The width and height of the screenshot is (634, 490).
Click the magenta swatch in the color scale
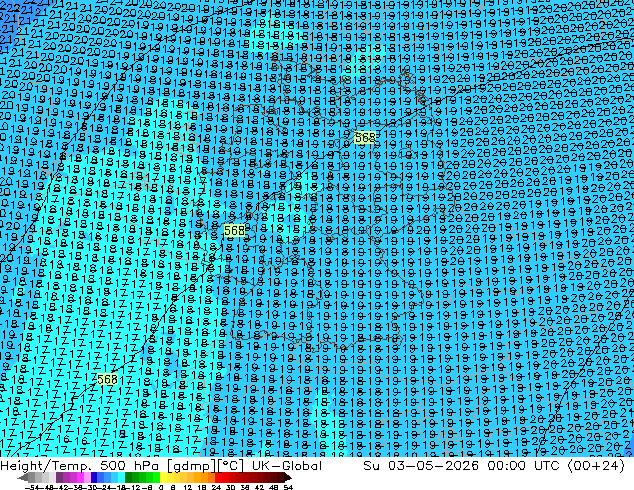coord(80,477)
